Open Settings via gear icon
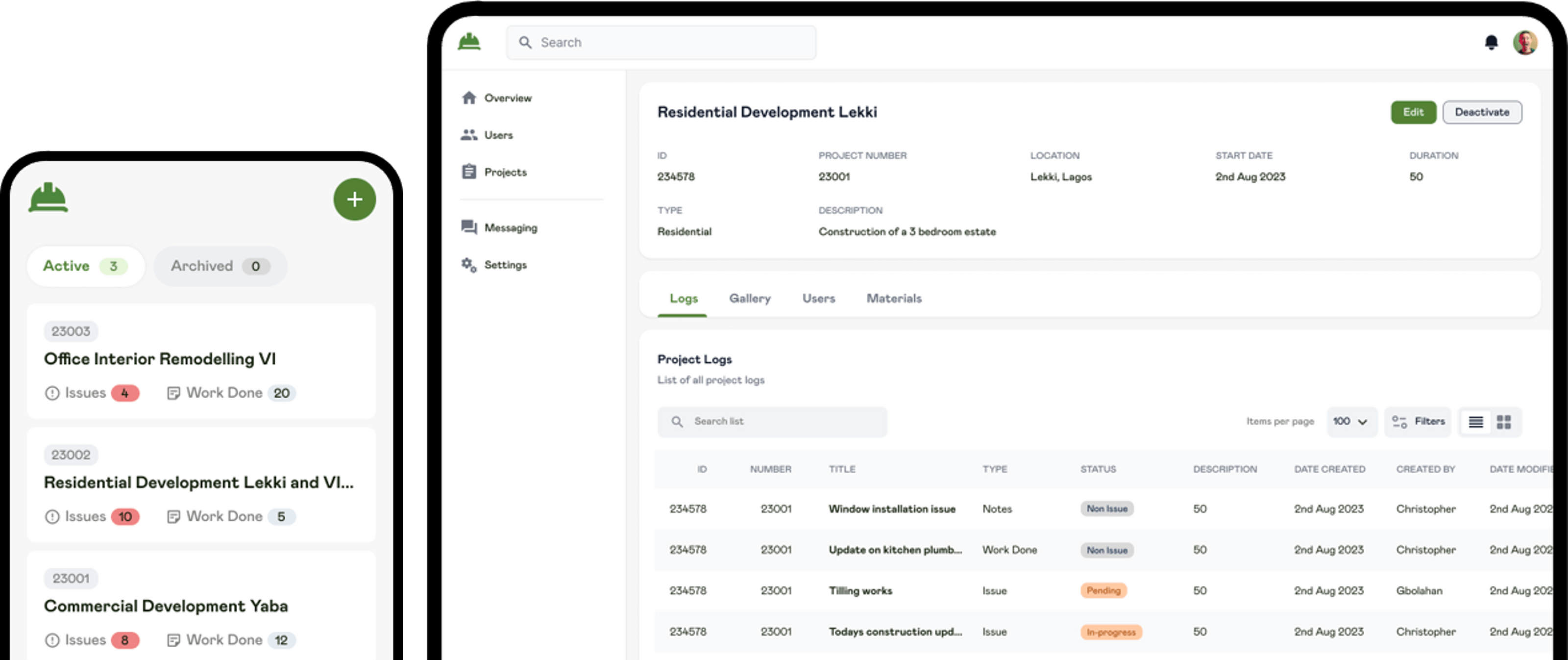1568x660 pixels. [469, 265]
